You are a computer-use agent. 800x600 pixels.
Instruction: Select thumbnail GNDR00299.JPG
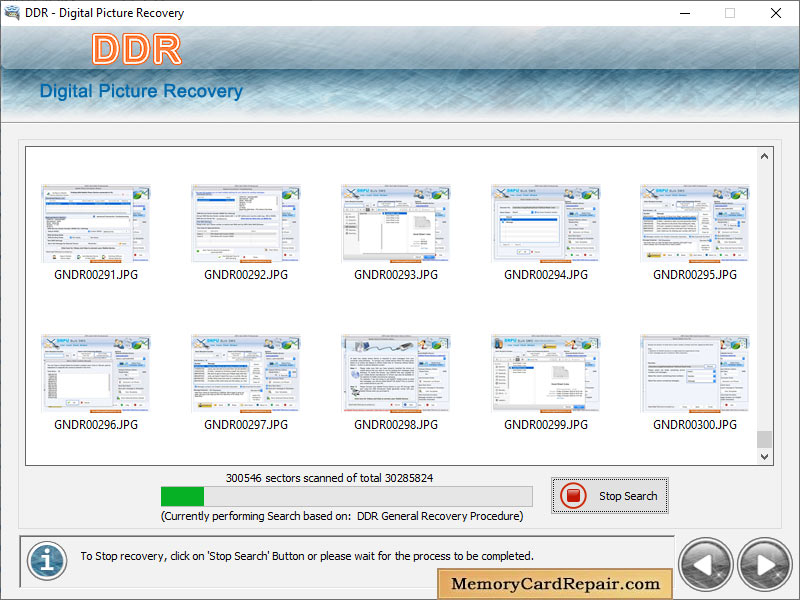coord(546,373)
